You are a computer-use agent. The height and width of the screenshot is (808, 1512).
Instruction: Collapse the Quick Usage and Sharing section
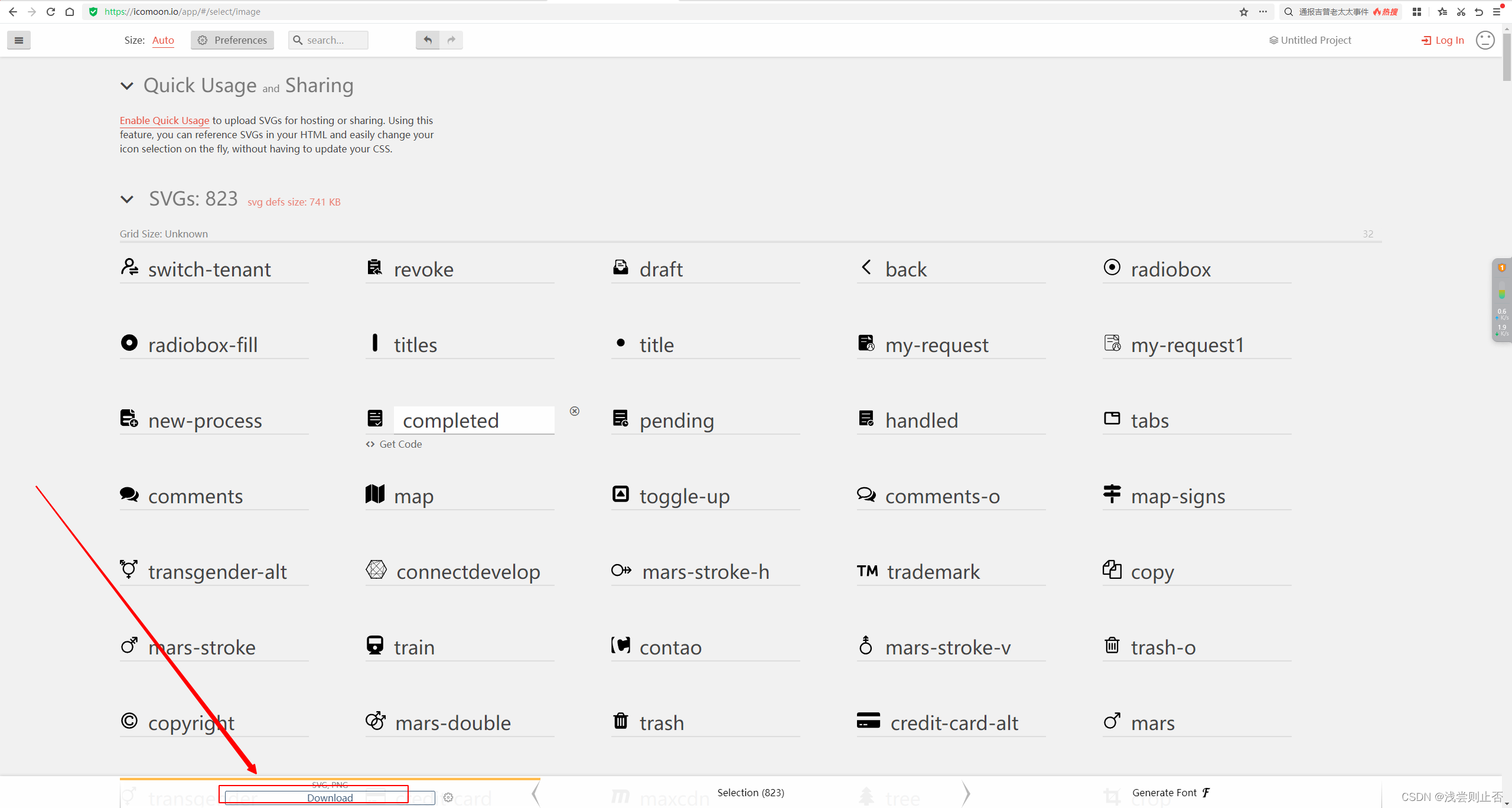[127, 86]
